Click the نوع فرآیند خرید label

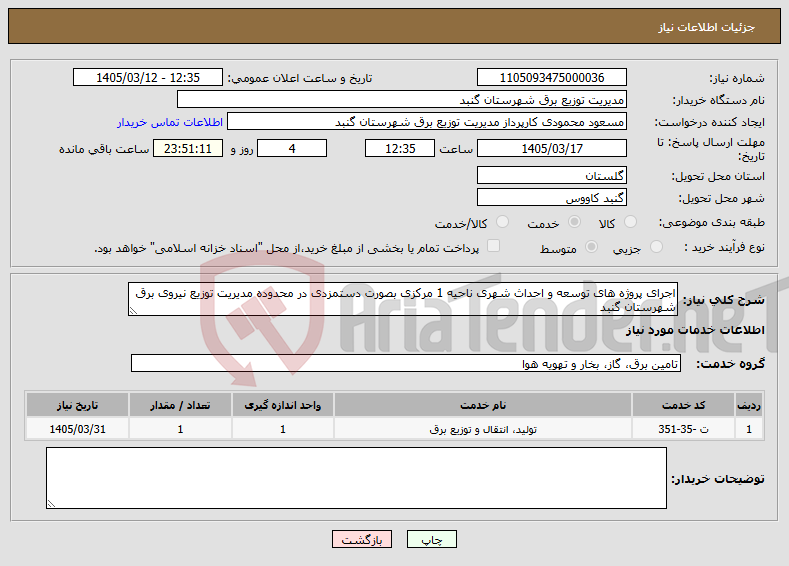724,248
